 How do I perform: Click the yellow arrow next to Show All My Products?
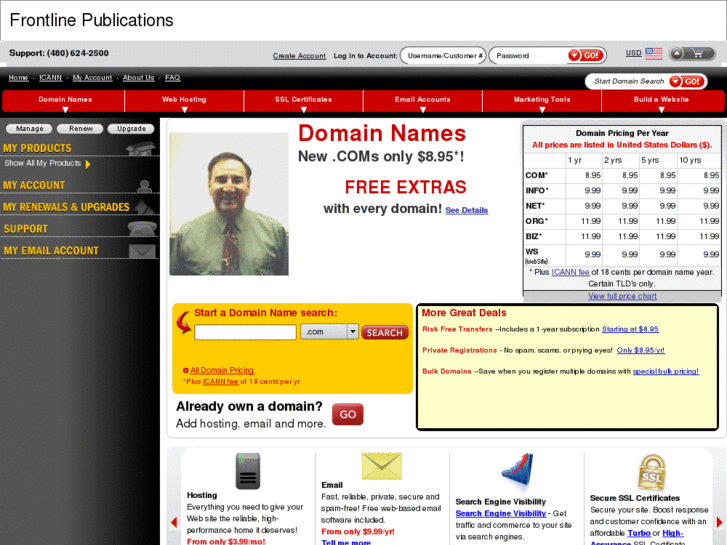point(88,164)
